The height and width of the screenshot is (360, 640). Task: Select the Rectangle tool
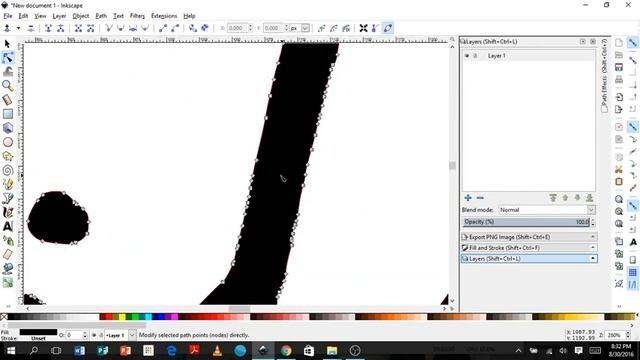pos(7,113)
